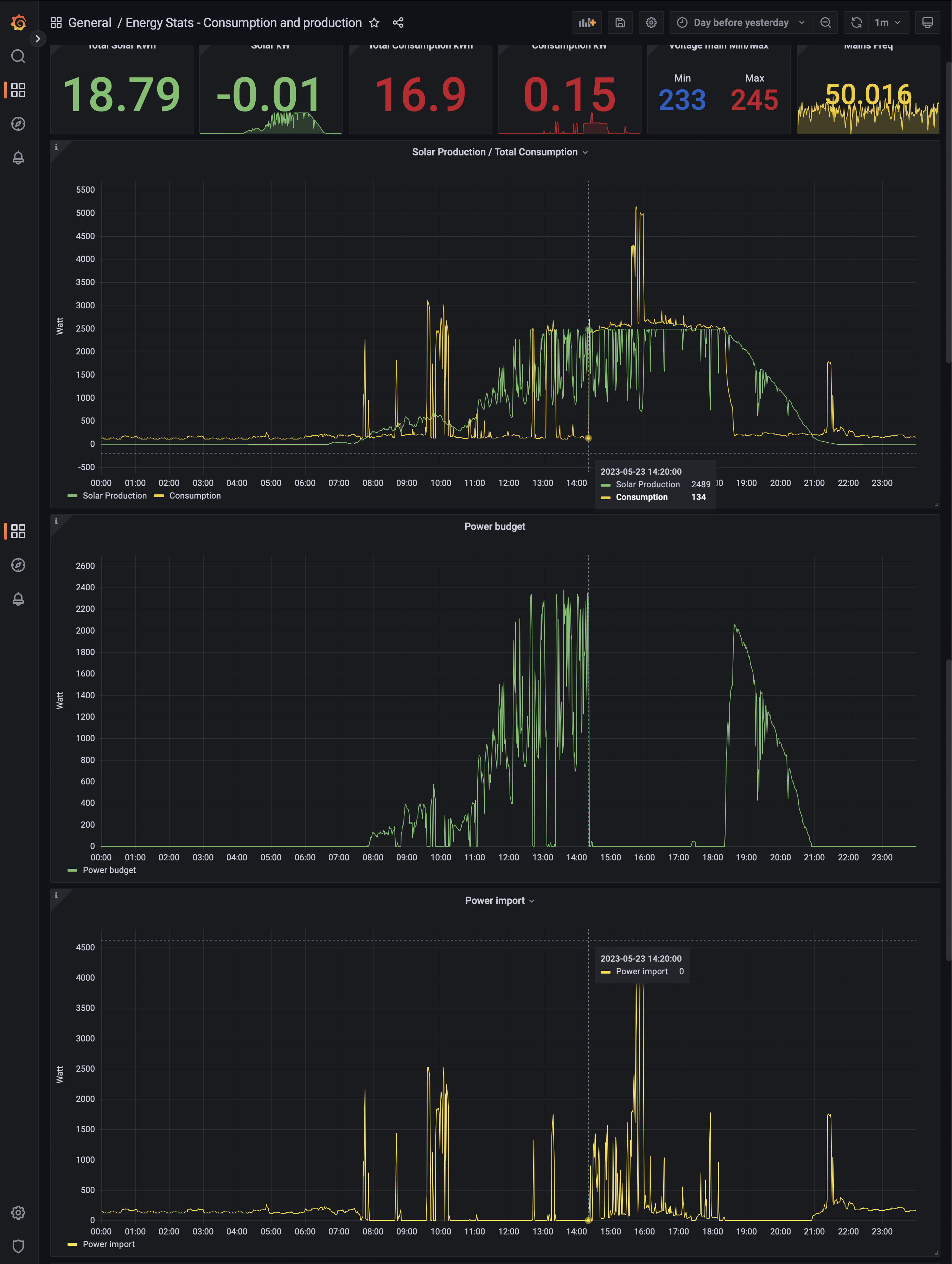Click the 50.016 Mains Freq value

pyautogui.click(x=869, y=94)
